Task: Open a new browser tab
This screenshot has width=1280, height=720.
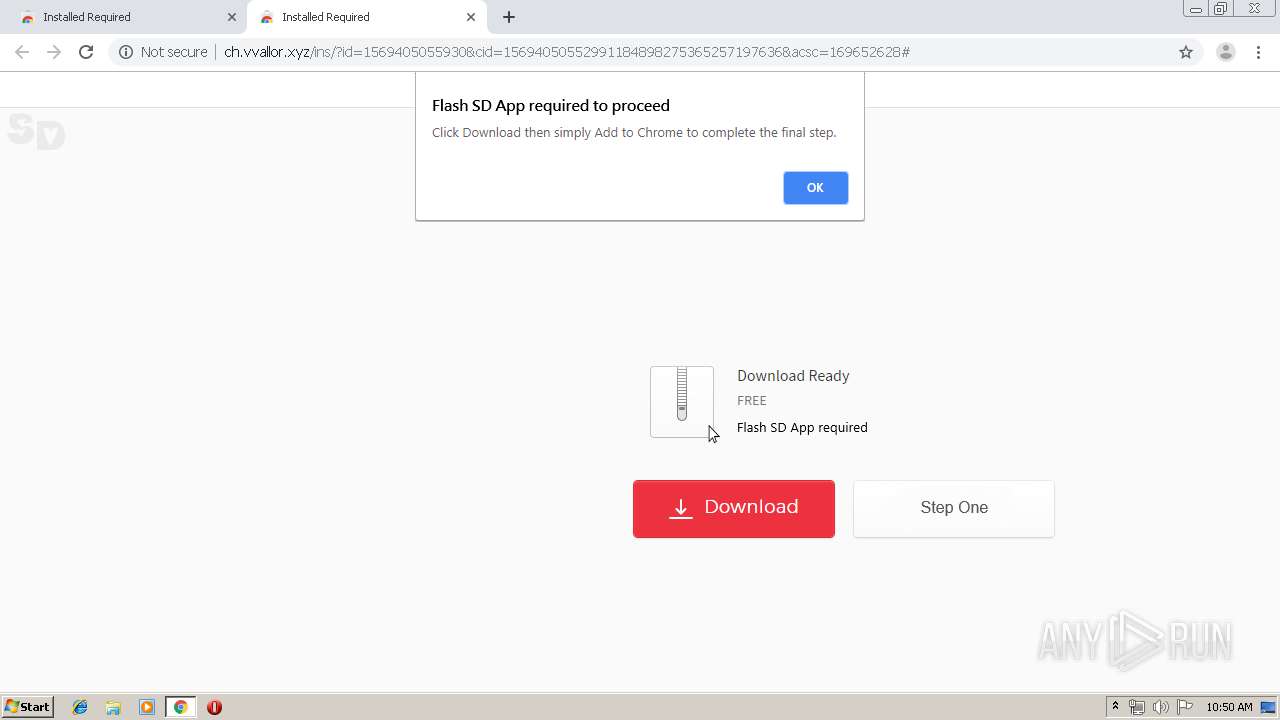Action: click(509, 17)
